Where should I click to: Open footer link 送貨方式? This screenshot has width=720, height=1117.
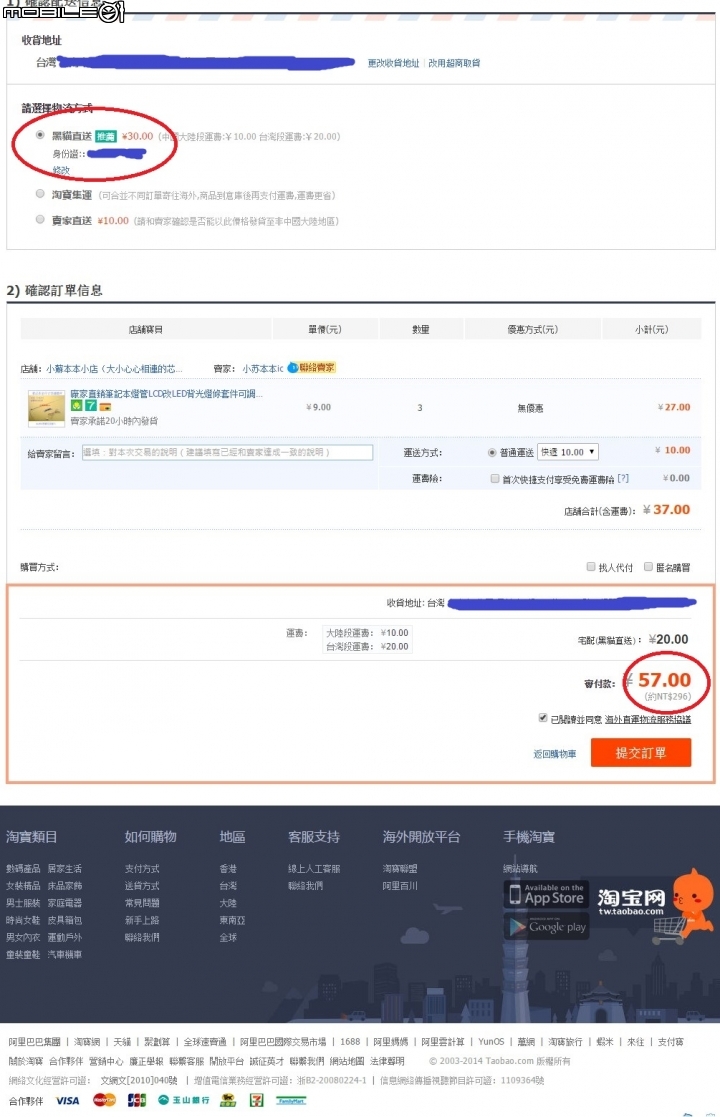[x=142, y=885]
